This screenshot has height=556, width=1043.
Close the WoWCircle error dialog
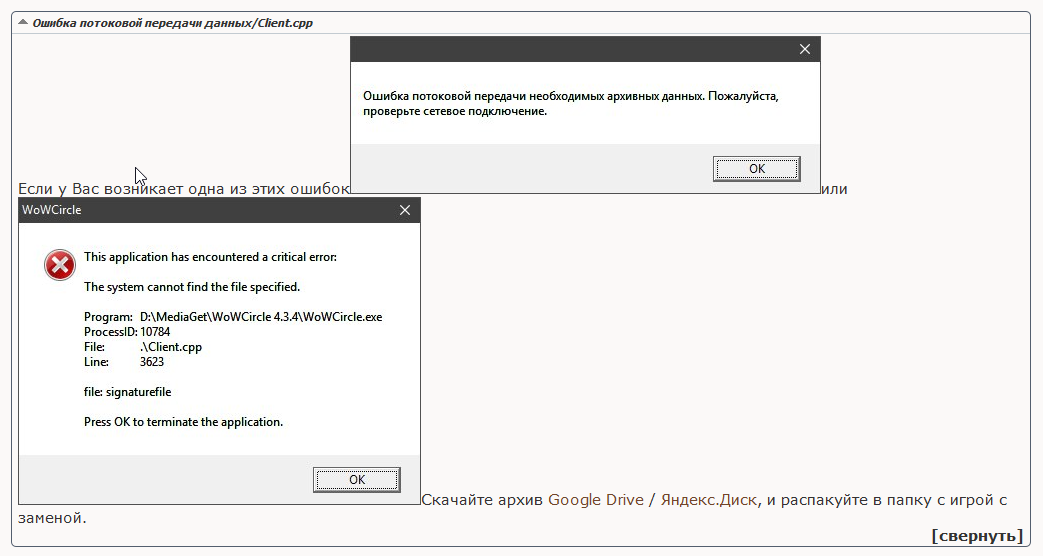[405, 210]
